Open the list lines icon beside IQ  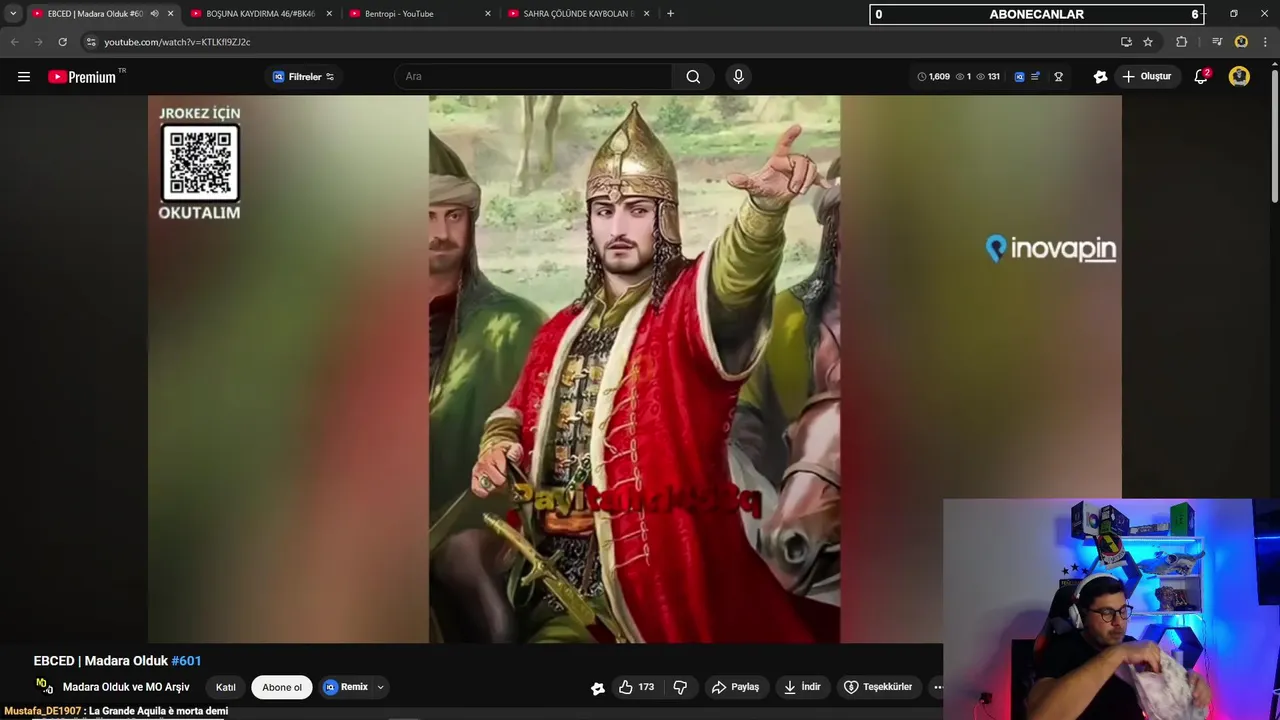pyautogui.click(x=1035, y=77)
